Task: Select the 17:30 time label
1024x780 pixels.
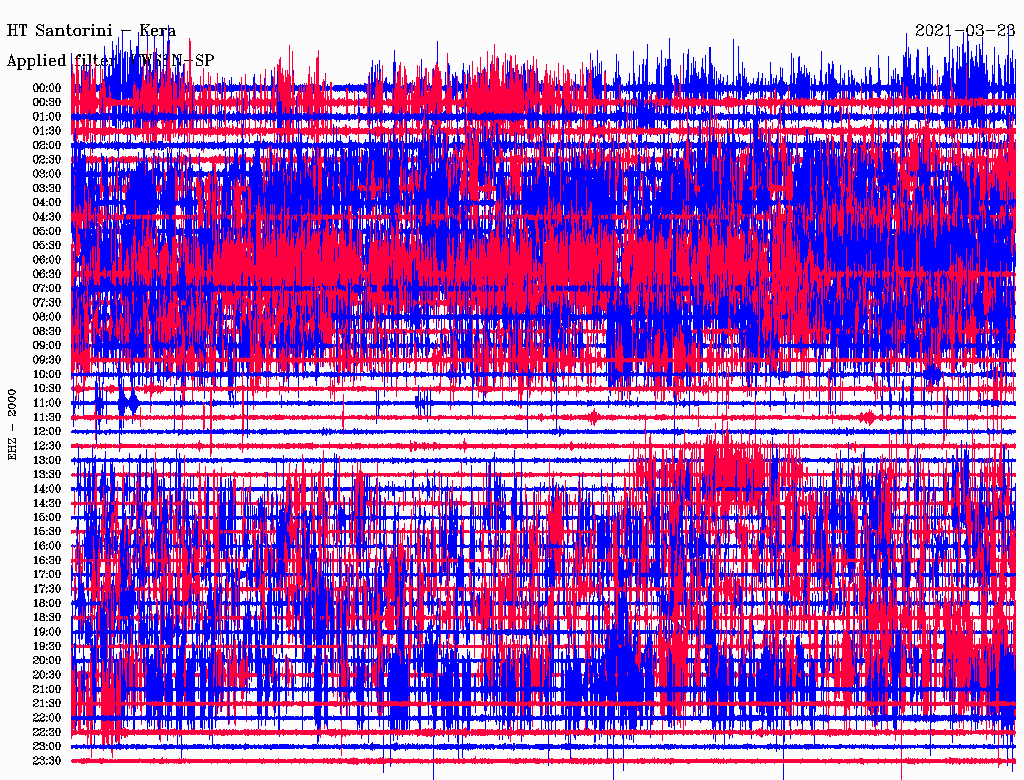Action: [x=47, y=589]
